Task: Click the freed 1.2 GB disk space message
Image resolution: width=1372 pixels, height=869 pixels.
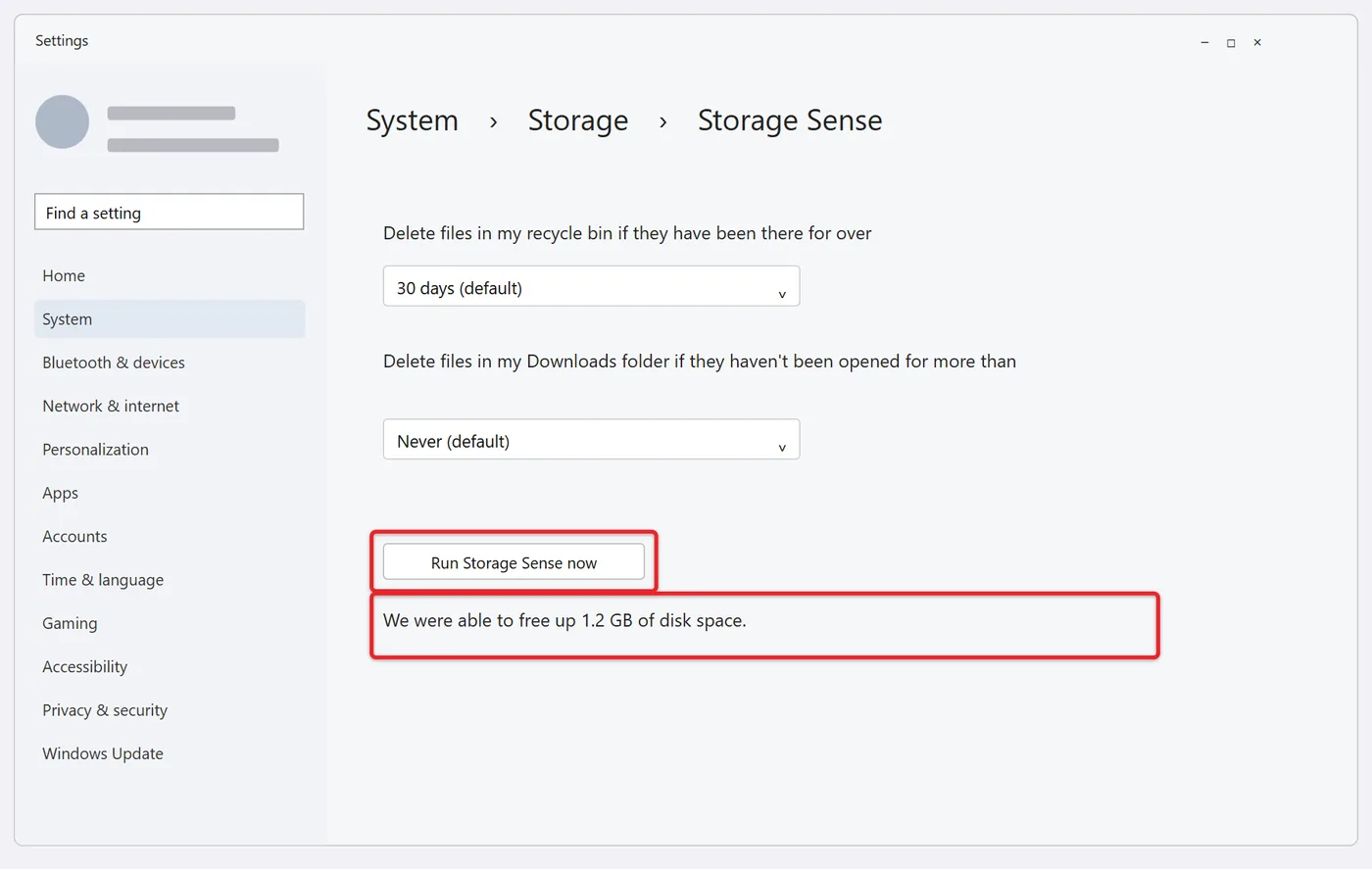Action: click(564, 620)
